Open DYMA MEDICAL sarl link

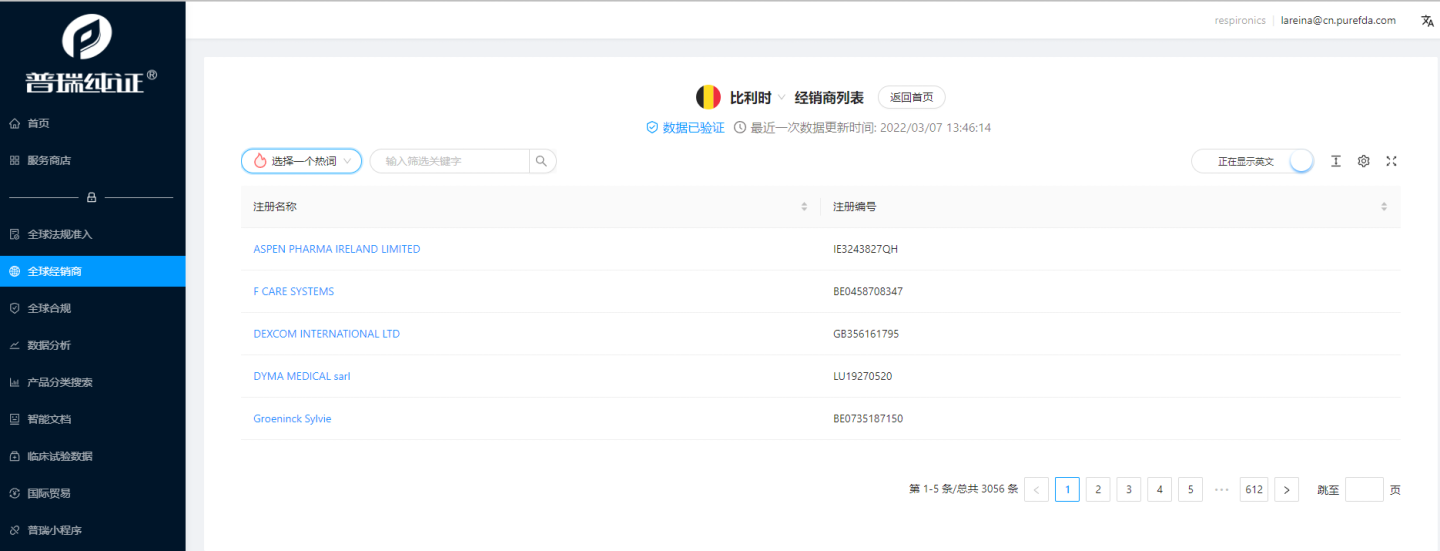tap(302, 377)
